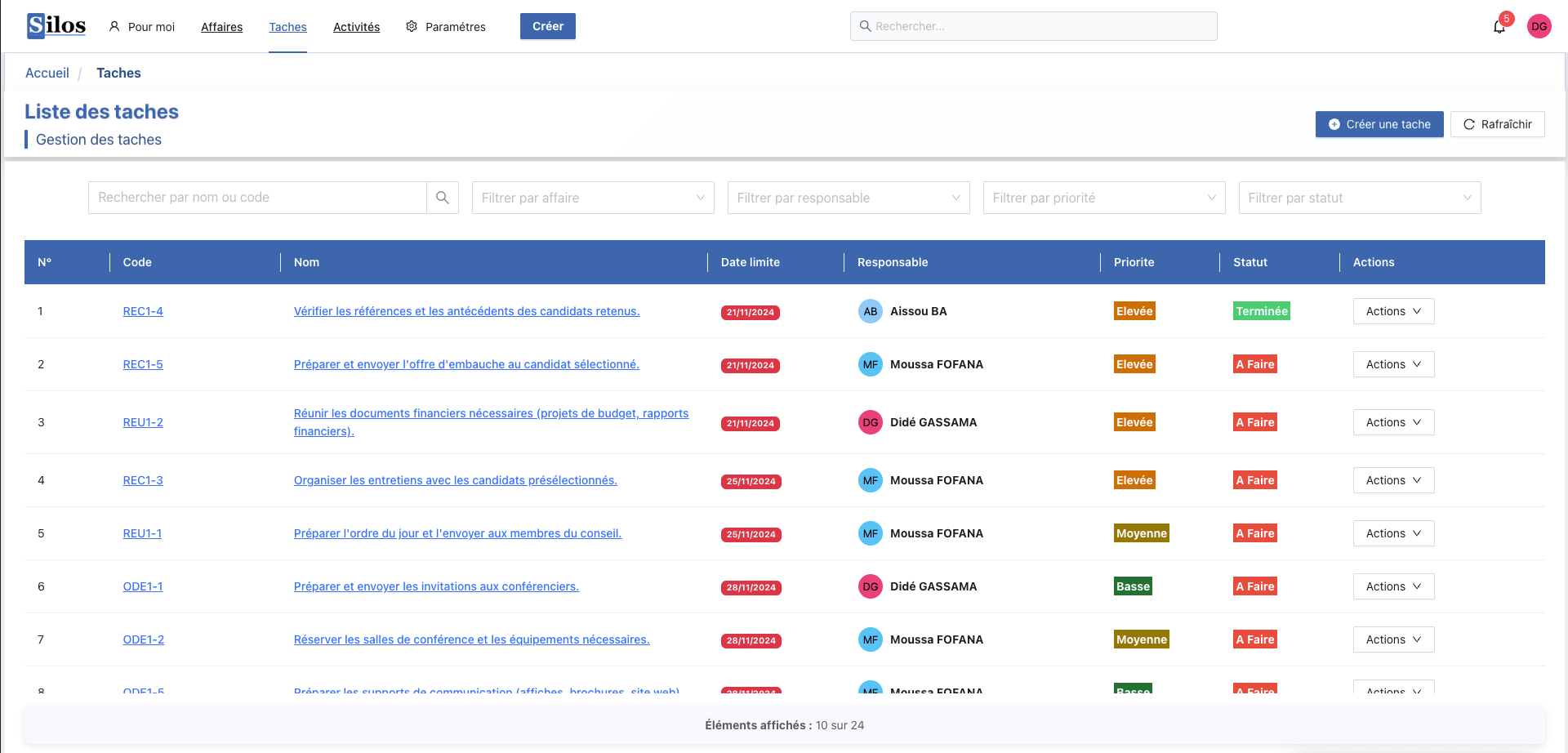Click Accueil in the breadcrumb
The height and width of the screenshot is (753, 1568).
pyautogui.click(x=47, y=73)
